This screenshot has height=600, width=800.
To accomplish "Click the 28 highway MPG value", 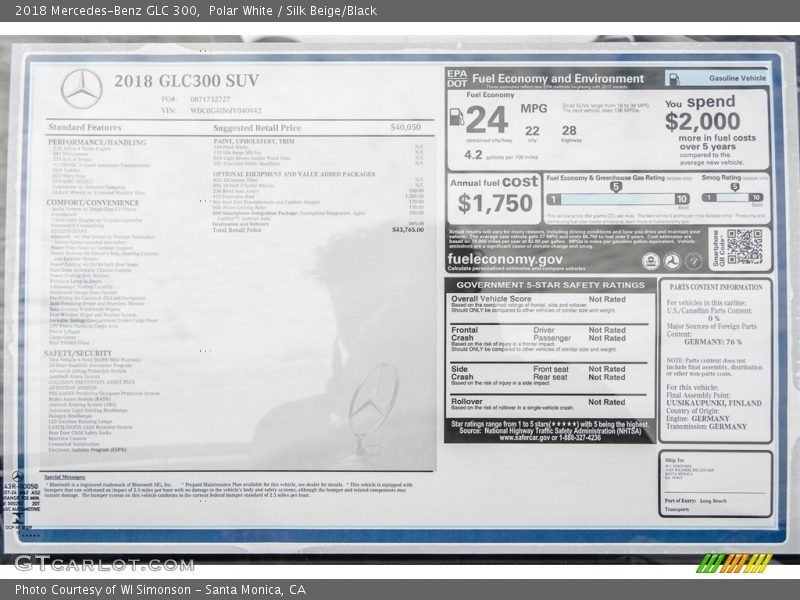I will coord(569,131).
